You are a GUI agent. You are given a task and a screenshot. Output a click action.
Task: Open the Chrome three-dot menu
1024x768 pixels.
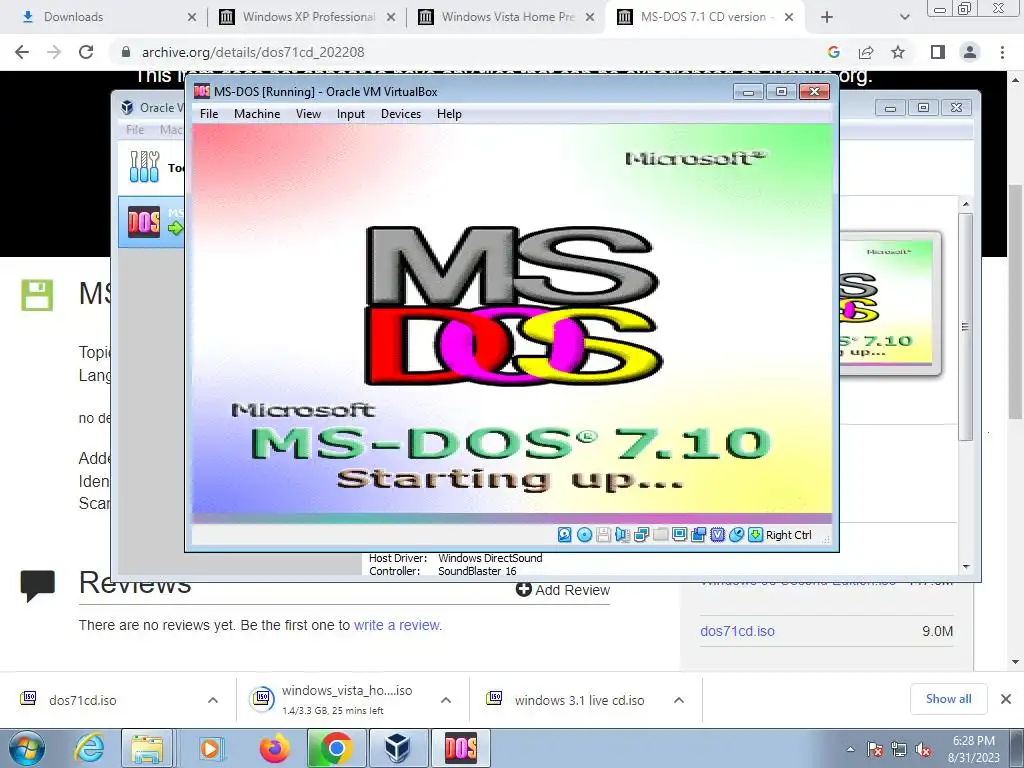(x=1002, y=52)
